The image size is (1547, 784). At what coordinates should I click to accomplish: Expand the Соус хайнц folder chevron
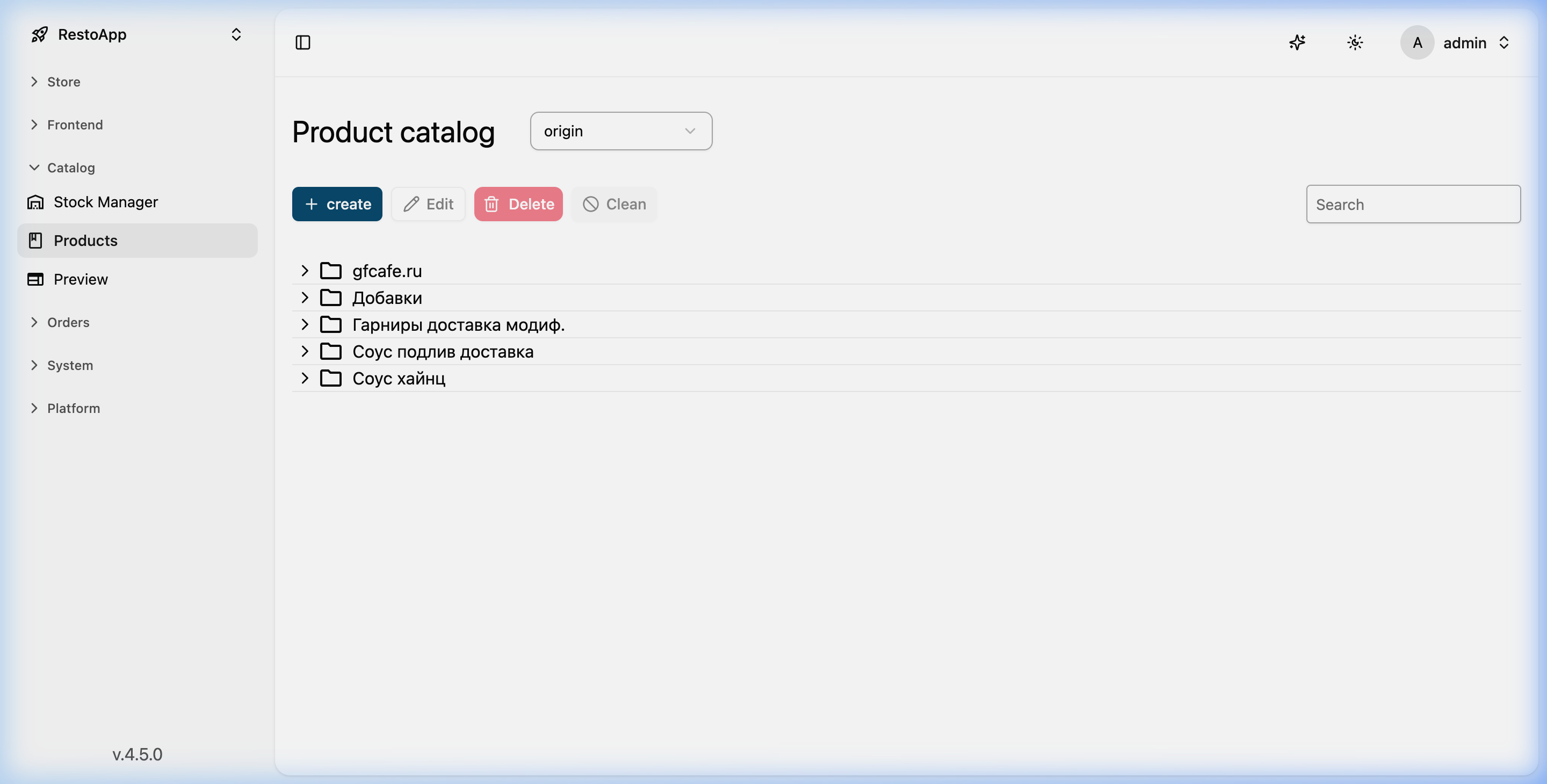(305, 379)
